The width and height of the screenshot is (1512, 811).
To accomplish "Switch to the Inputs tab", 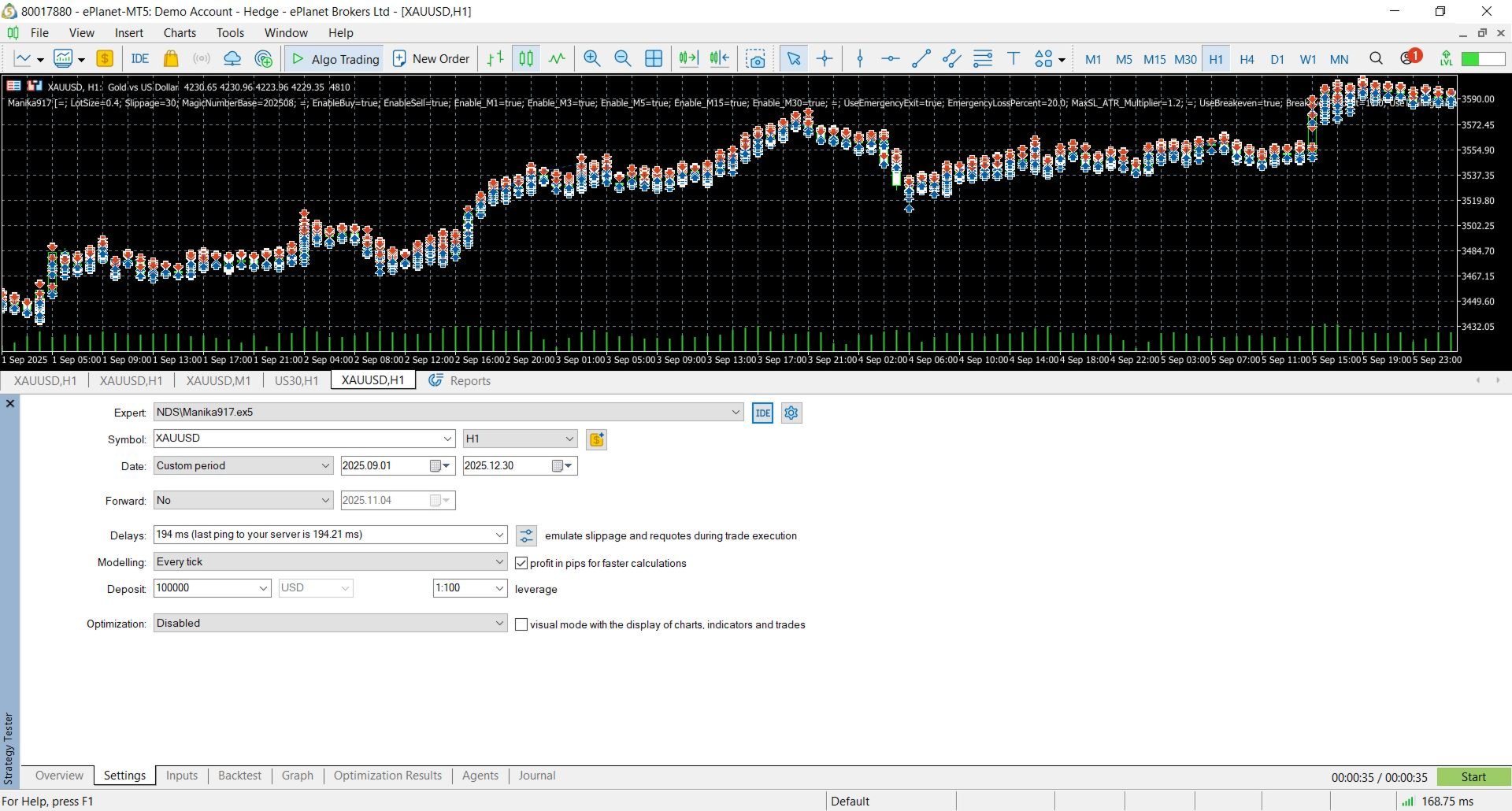I will (181, 776).
